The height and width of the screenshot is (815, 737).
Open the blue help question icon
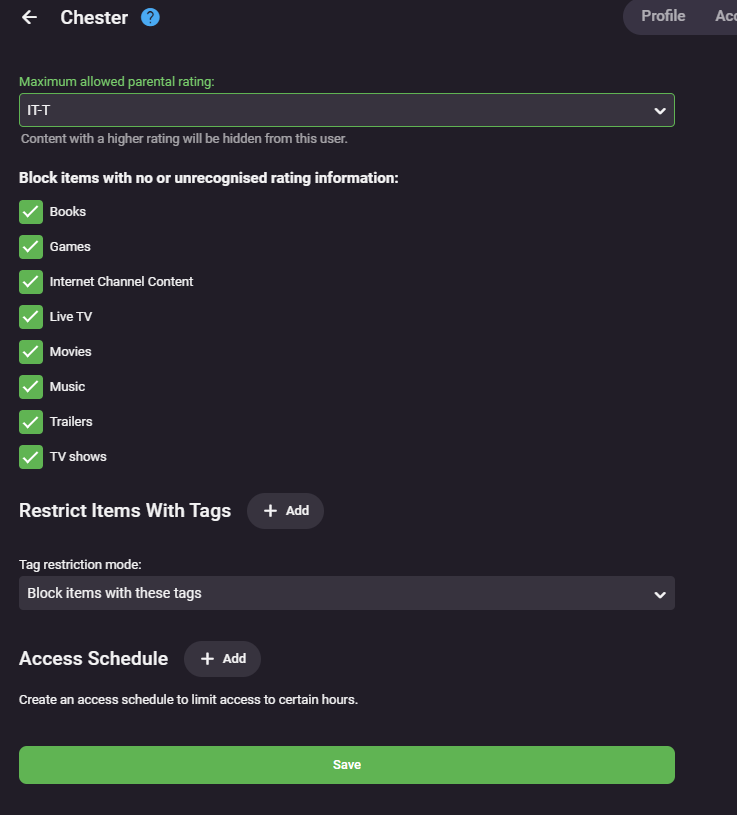point(150,17)
